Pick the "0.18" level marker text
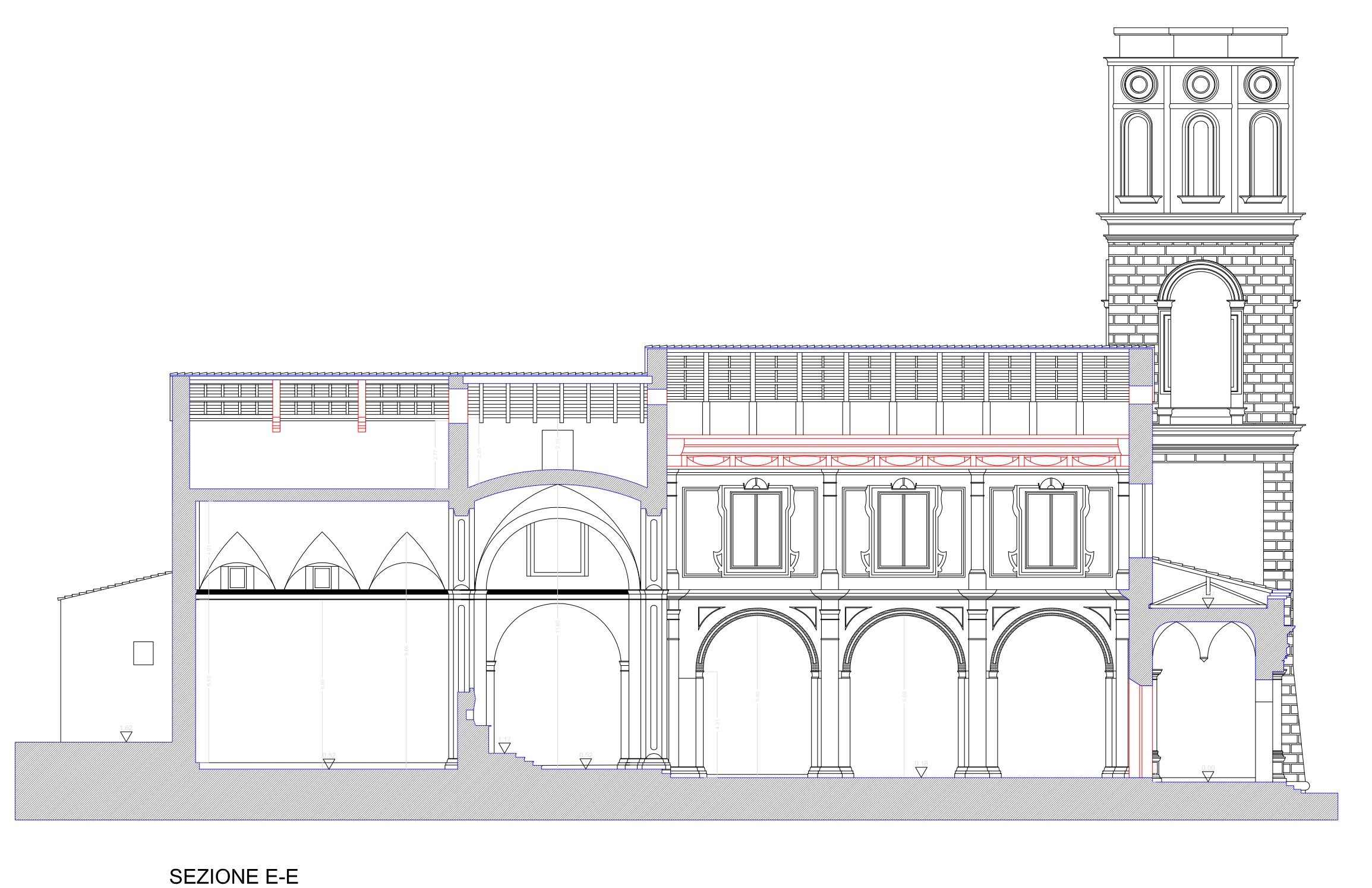 (921, 763)
